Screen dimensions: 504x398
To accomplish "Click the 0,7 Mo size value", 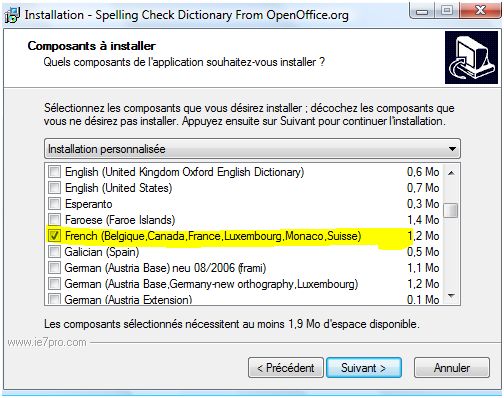I will (x=423, y=188).
